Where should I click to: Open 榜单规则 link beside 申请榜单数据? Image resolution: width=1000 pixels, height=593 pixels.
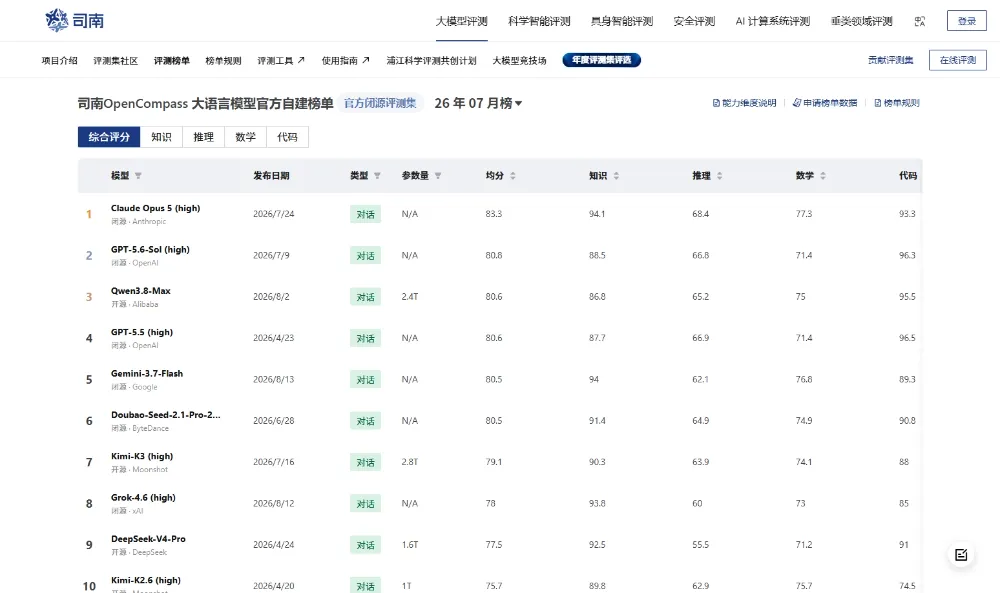pyautogui.click(x=897, y=103)
